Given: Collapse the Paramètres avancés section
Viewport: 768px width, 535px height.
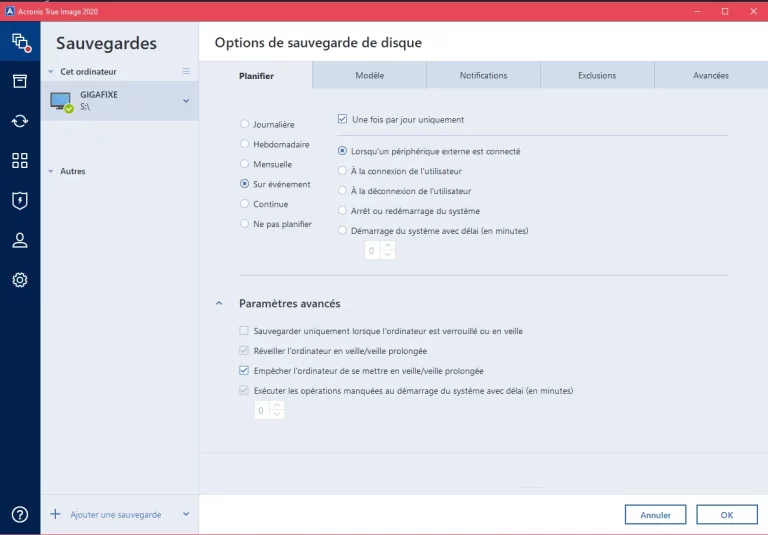Looking at the screenshot, I should click(x=219, y=304).
